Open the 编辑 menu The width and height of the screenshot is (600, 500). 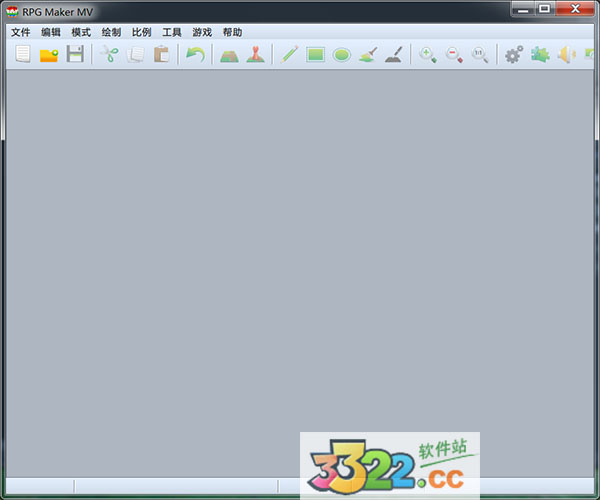click(51, 33)
